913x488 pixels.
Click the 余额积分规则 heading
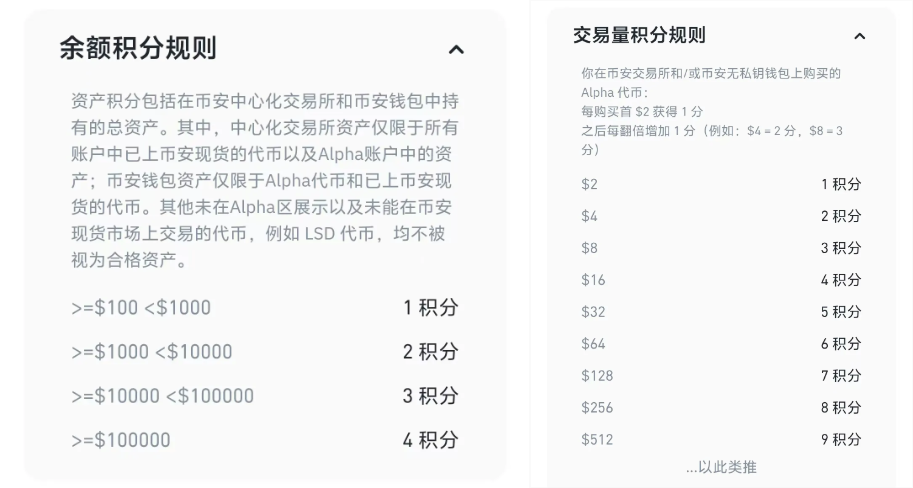click(137, 48)
